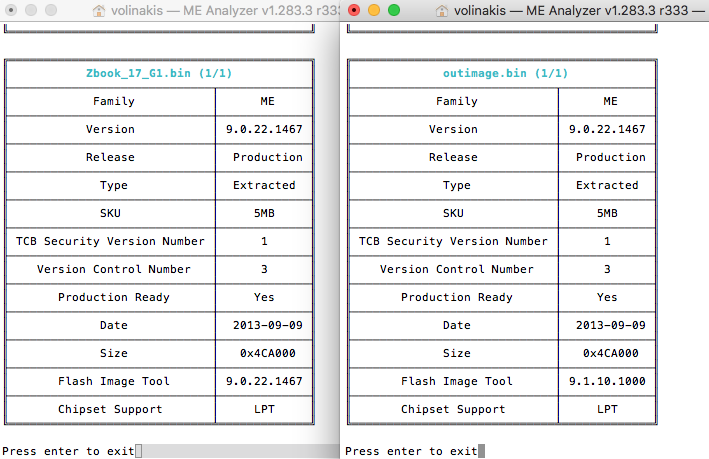The width and height of the screenshot is (709, 459).
Task: Click 'Family' label in right window
Action: pyautogui.click(x=457, y=101)
